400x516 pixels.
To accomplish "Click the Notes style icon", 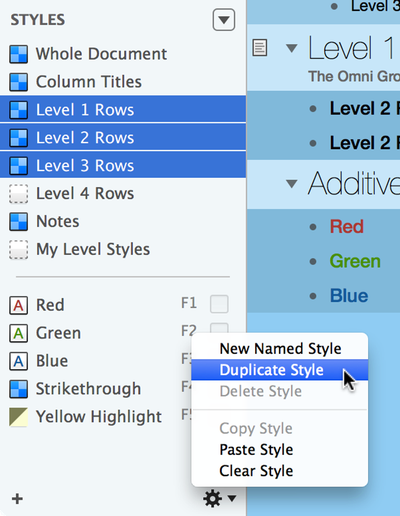I will pos(19,222).
